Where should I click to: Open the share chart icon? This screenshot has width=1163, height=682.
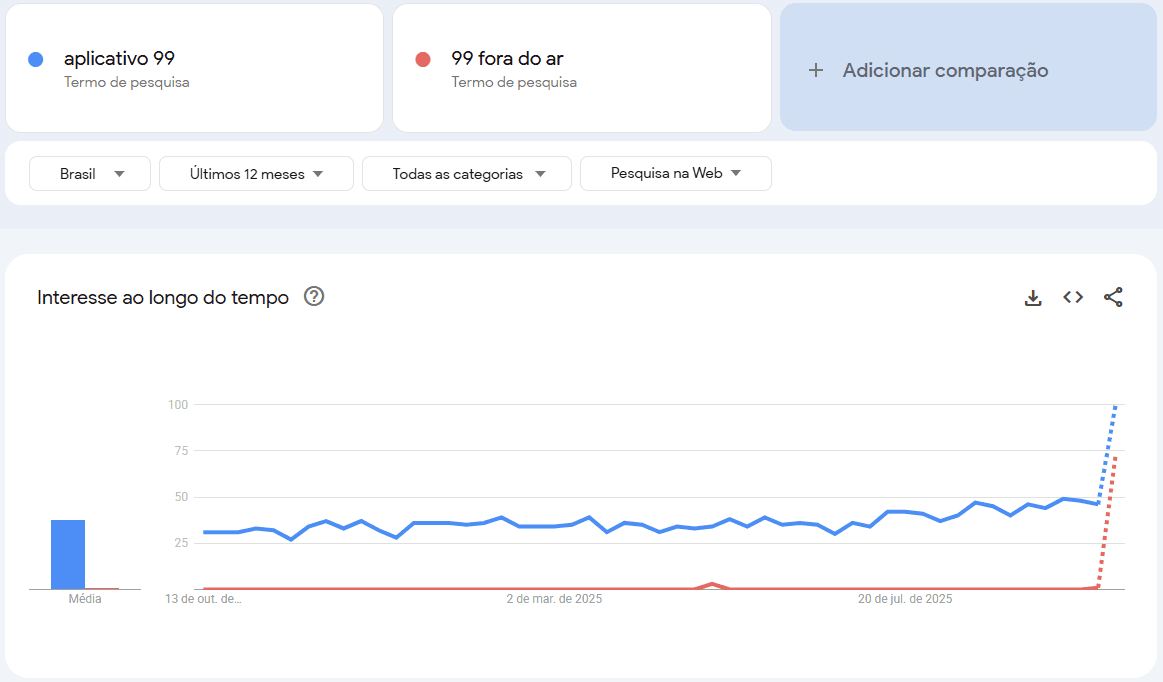1113,297
